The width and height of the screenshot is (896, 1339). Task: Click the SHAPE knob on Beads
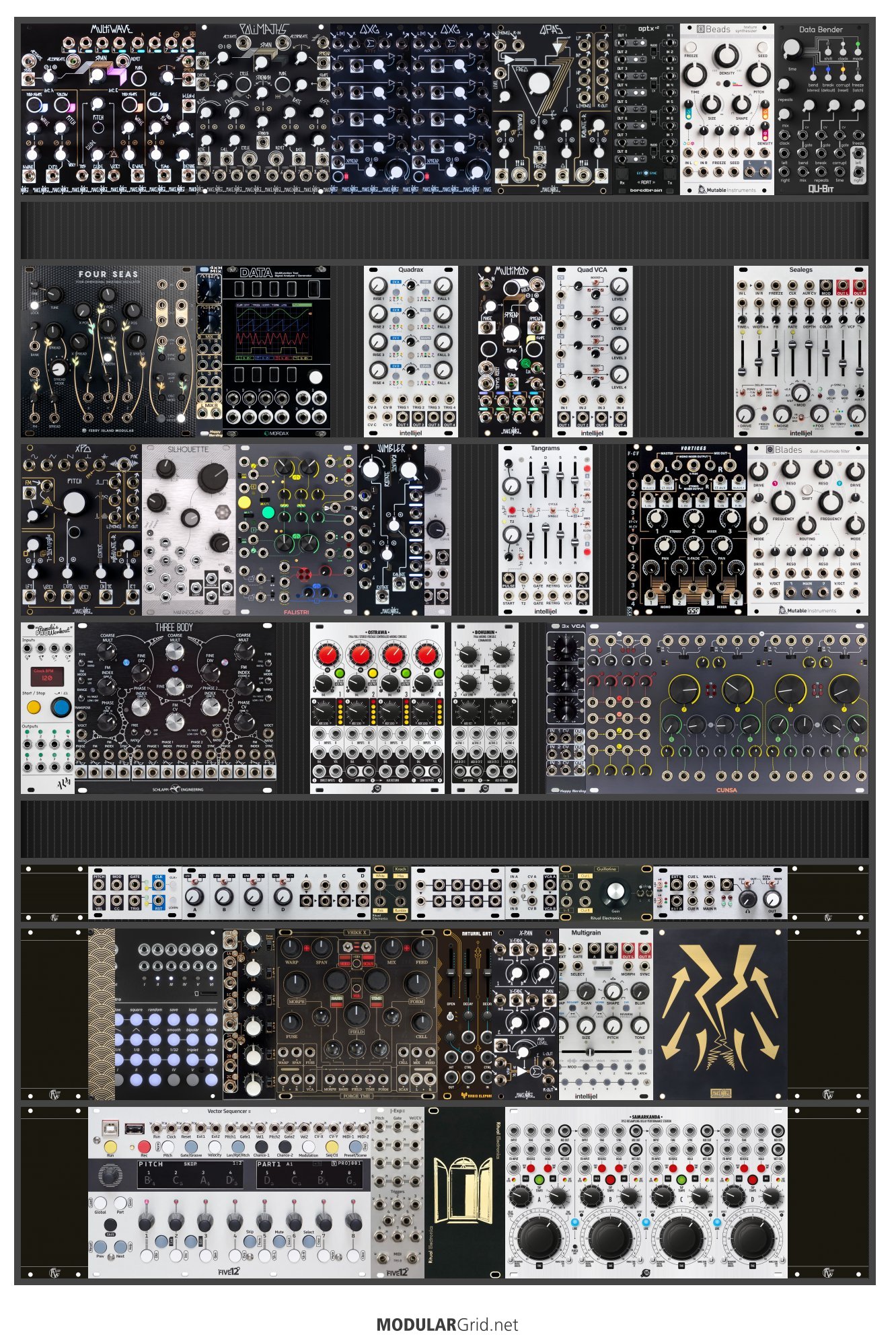(x=741, y=104)
